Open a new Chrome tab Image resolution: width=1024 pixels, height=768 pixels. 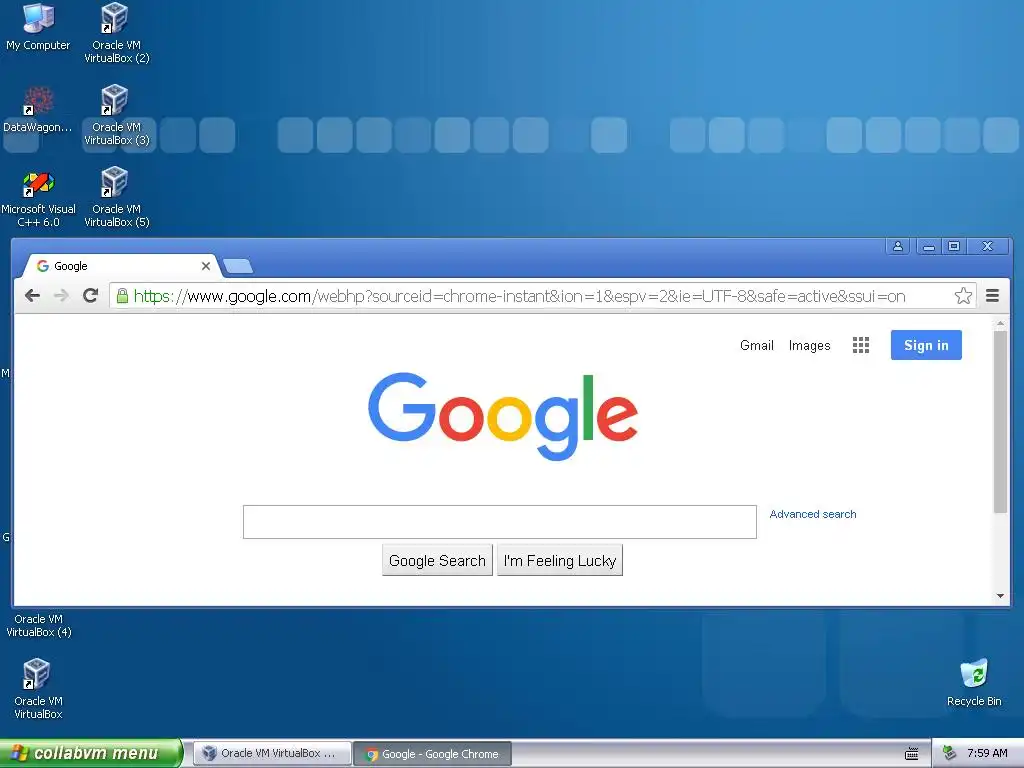click(238, 266)
